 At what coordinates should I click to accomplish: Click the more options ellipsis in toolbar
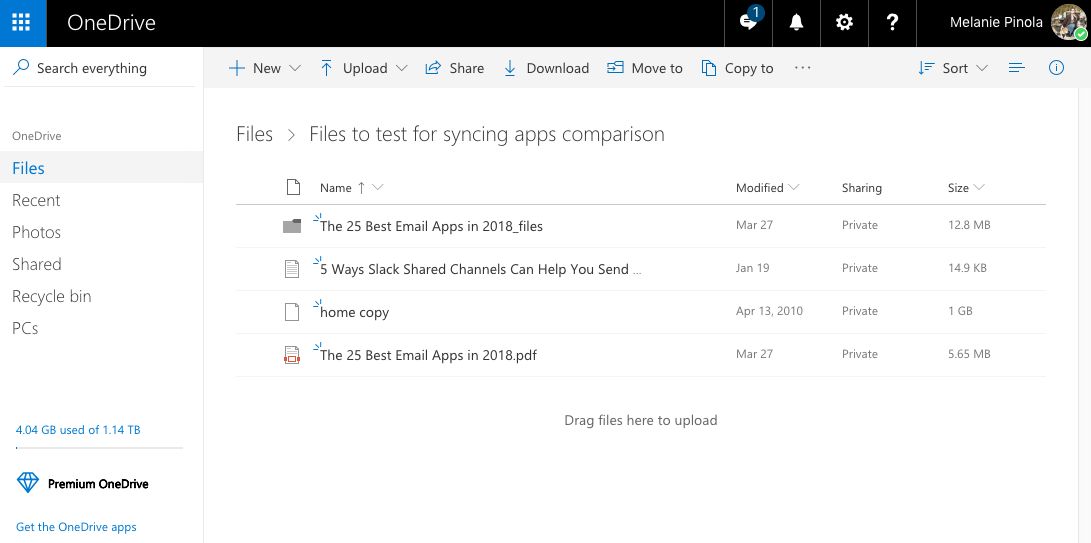coord(802,68)
